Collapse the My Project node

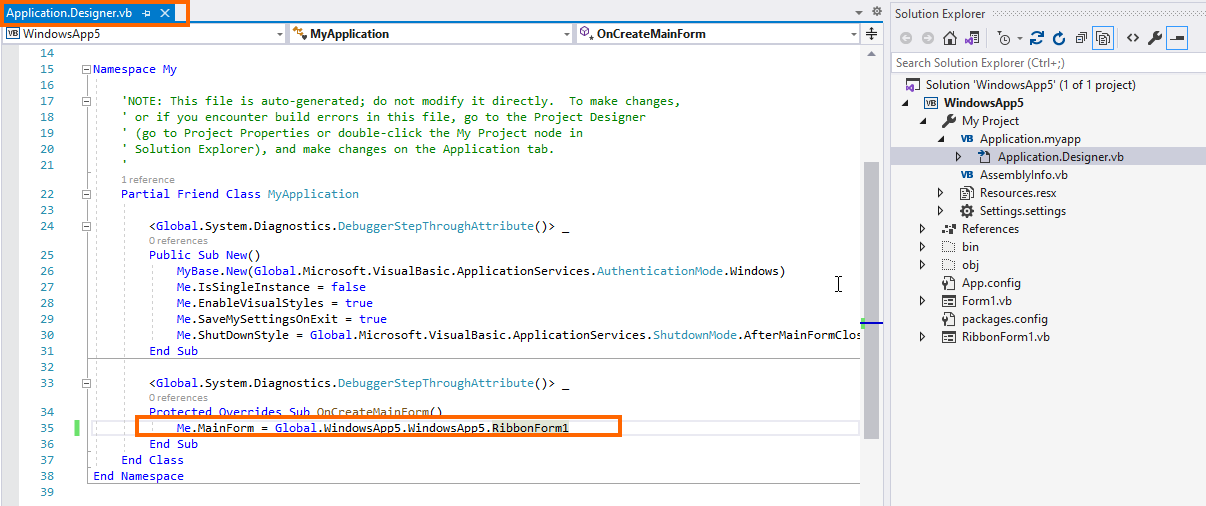click(922, 121)
